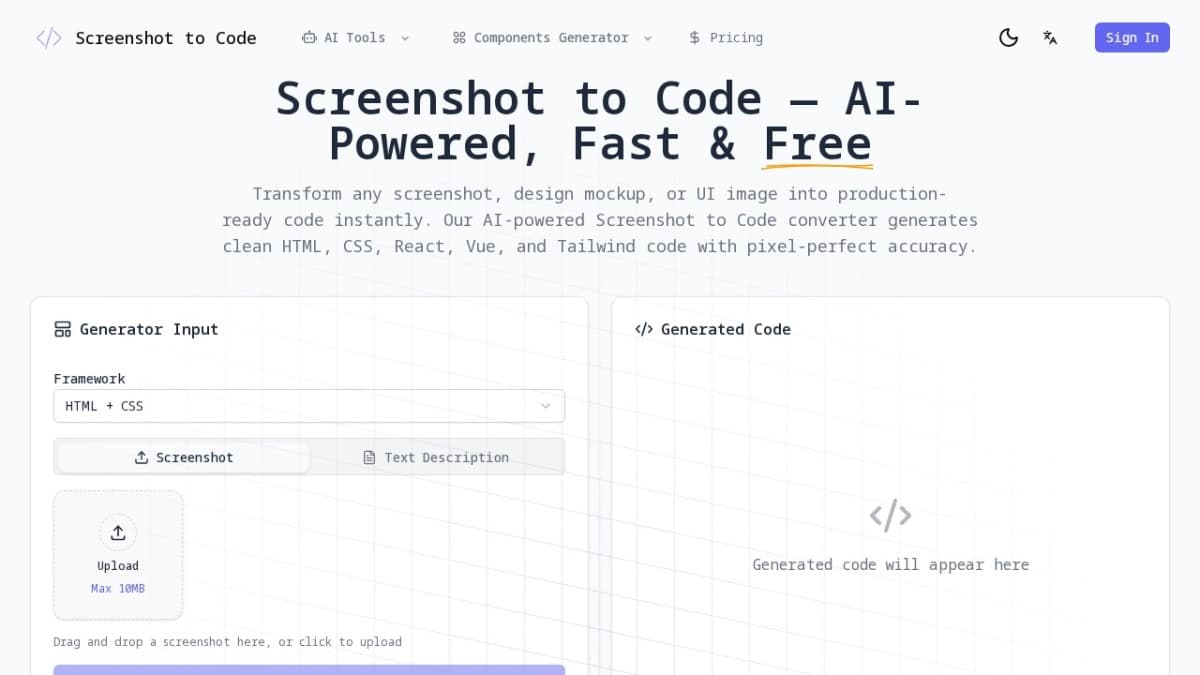Select the Screenshot input mode
1200x675 pixels.
click(x=183, y=457)
